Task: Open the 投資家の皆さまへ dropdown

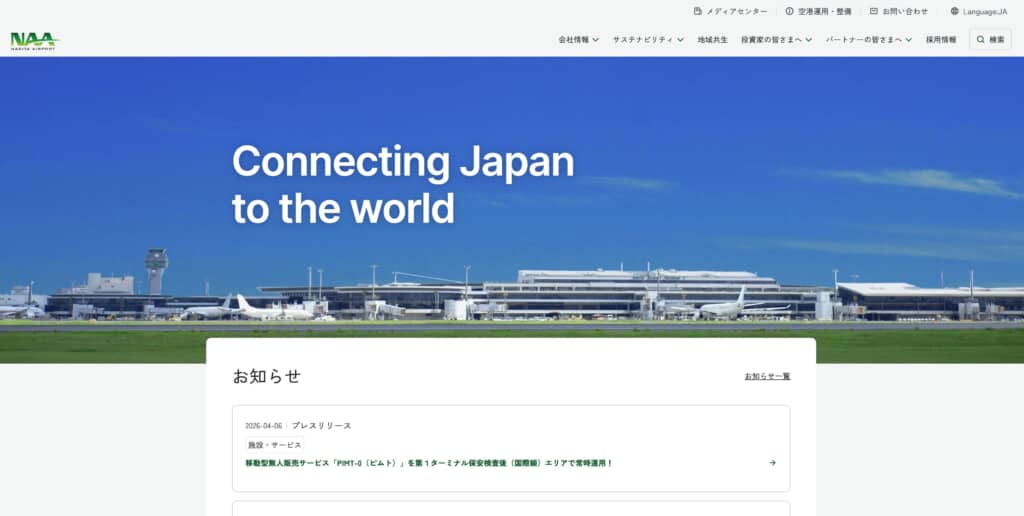Action: (x=776, y=40)
